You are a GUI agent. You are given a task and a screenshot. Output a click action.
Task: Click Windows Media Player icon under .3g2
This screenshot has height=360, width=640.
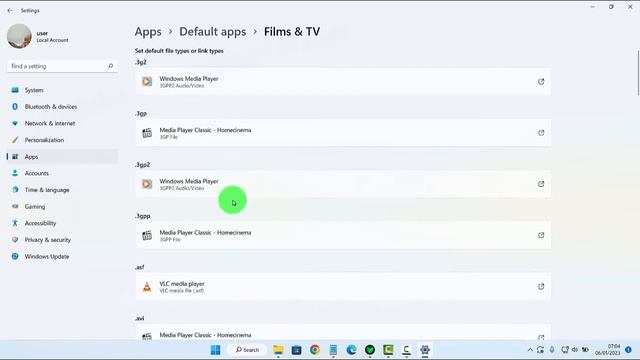click(147, 82)
